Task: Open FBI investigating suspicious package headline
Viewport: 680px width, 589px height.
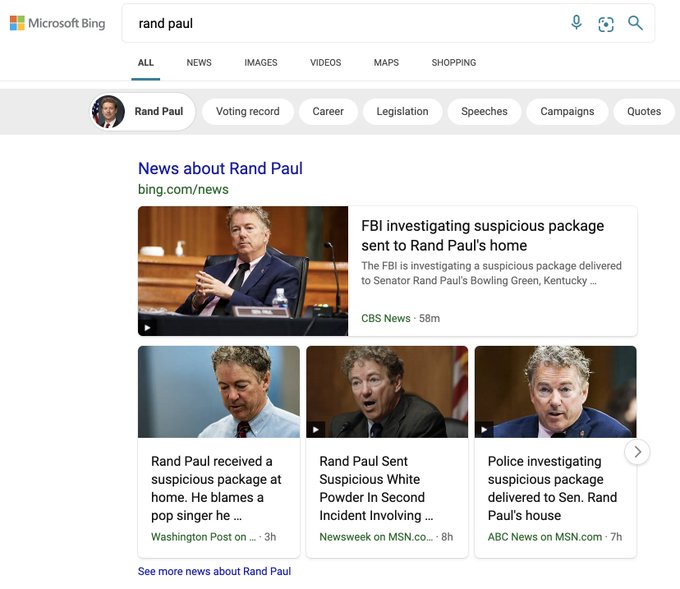Action: pyautogui.click(x=482, y=236)
